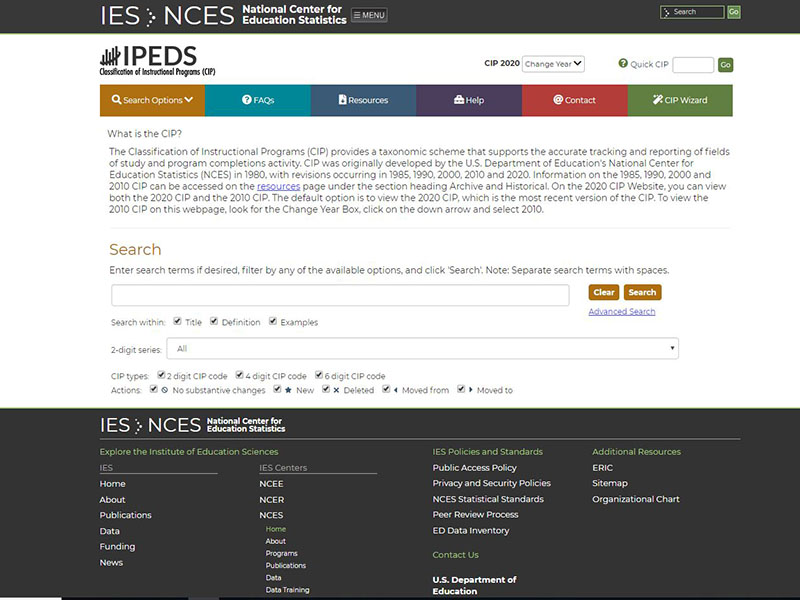800x600 pixels.
Task: Open the Public Access Policy link
Action: 474,467
